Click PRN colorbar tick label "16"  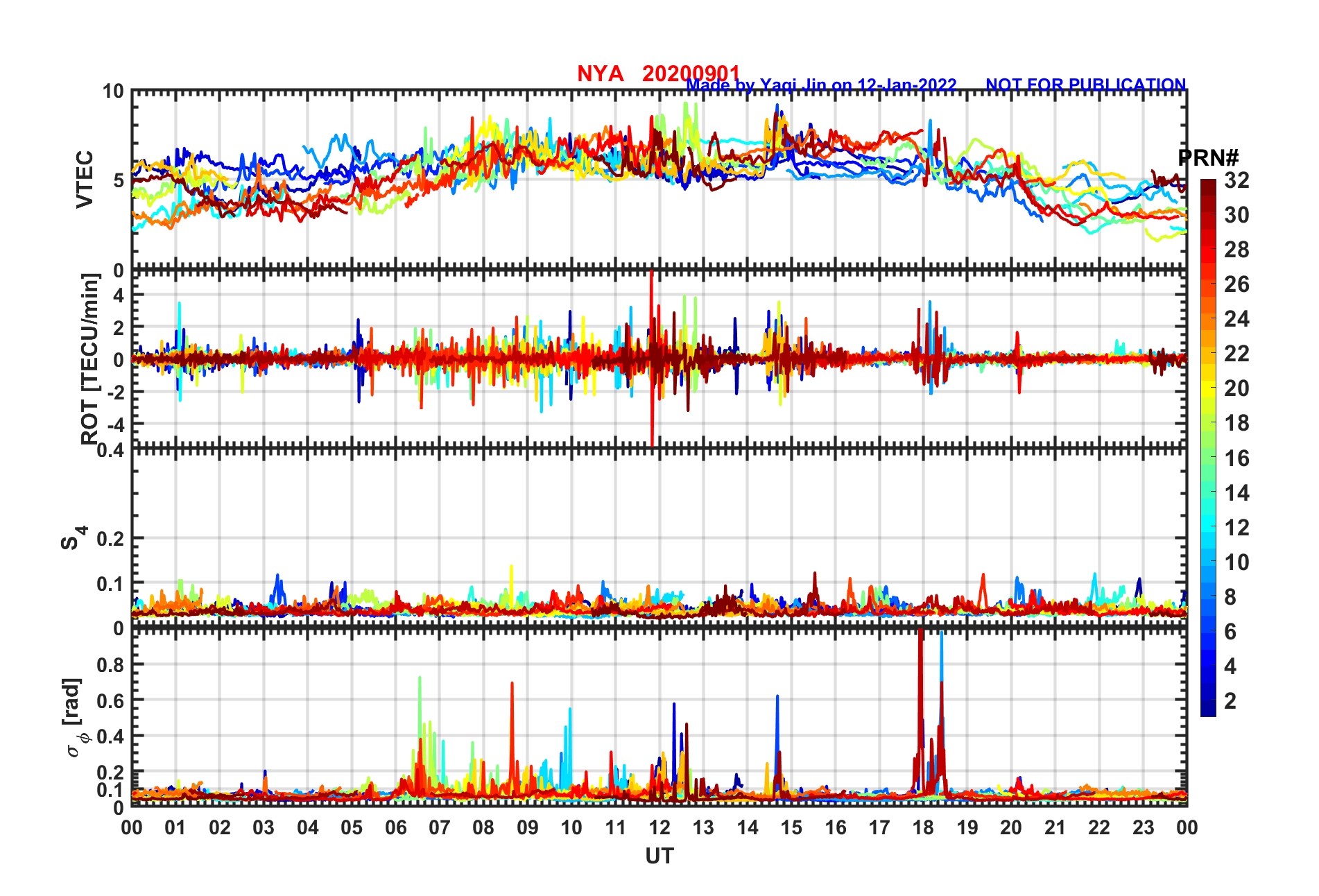(1236, 458)
